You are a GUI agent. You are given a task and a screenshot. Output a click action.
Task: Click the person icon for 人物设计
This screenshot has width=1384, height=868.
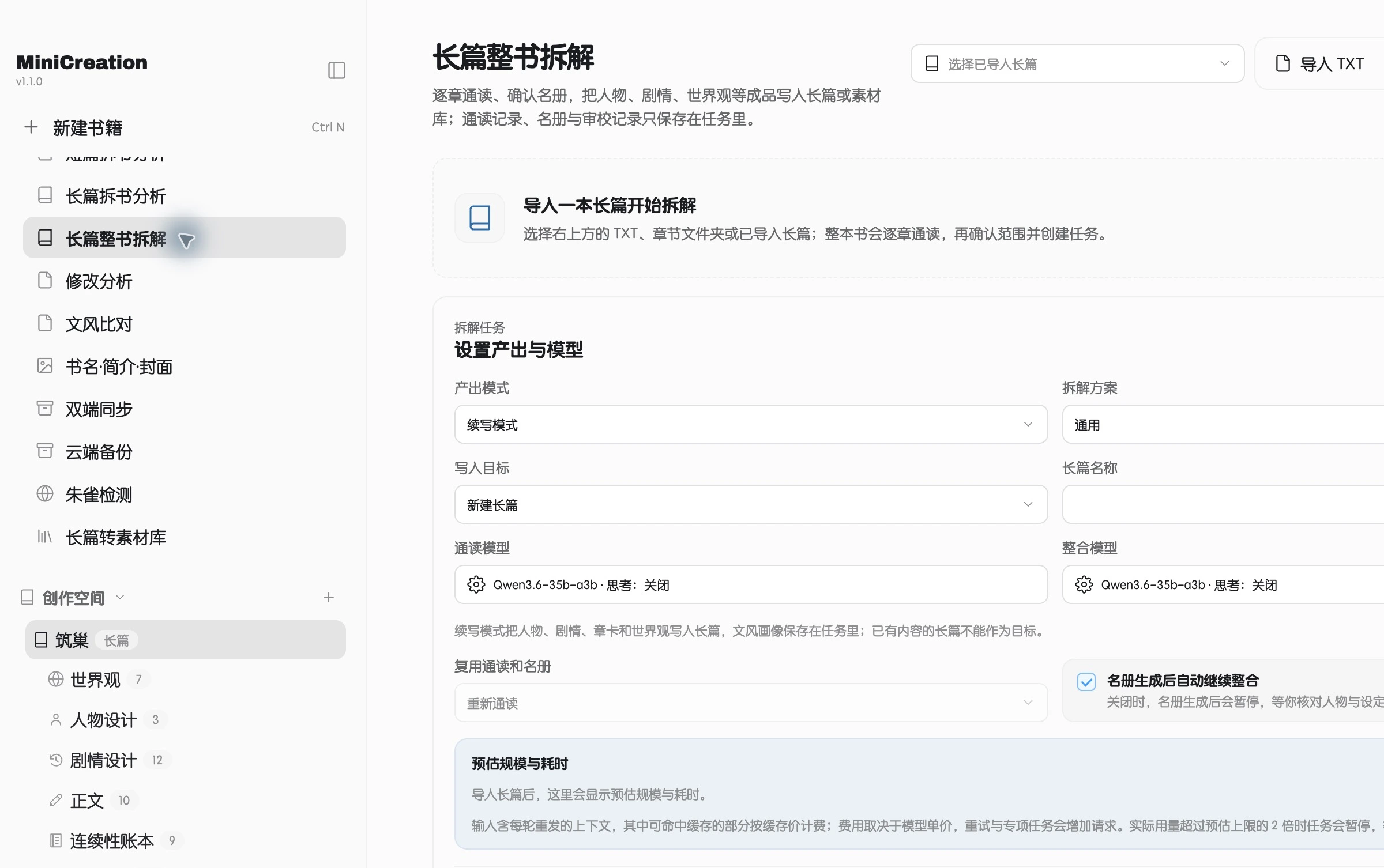[56, 720]
